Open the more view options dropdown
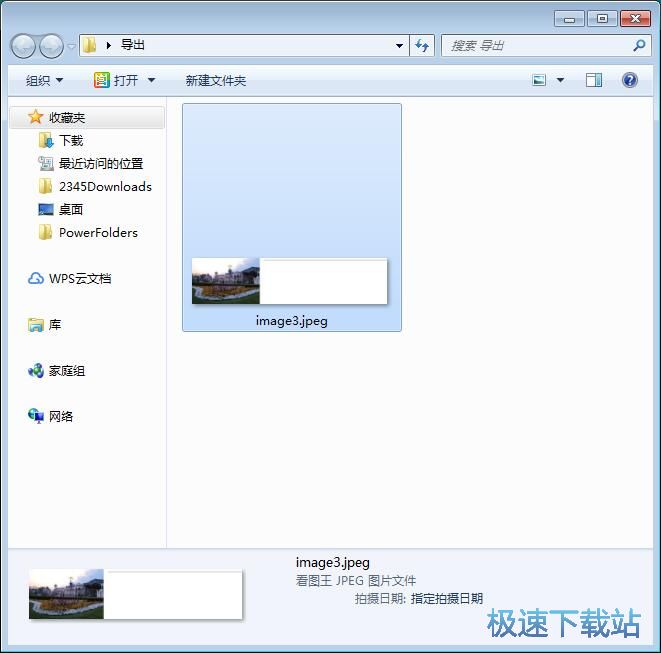The width and height of the screenshot is (661, 653). (x=560, y=80)
